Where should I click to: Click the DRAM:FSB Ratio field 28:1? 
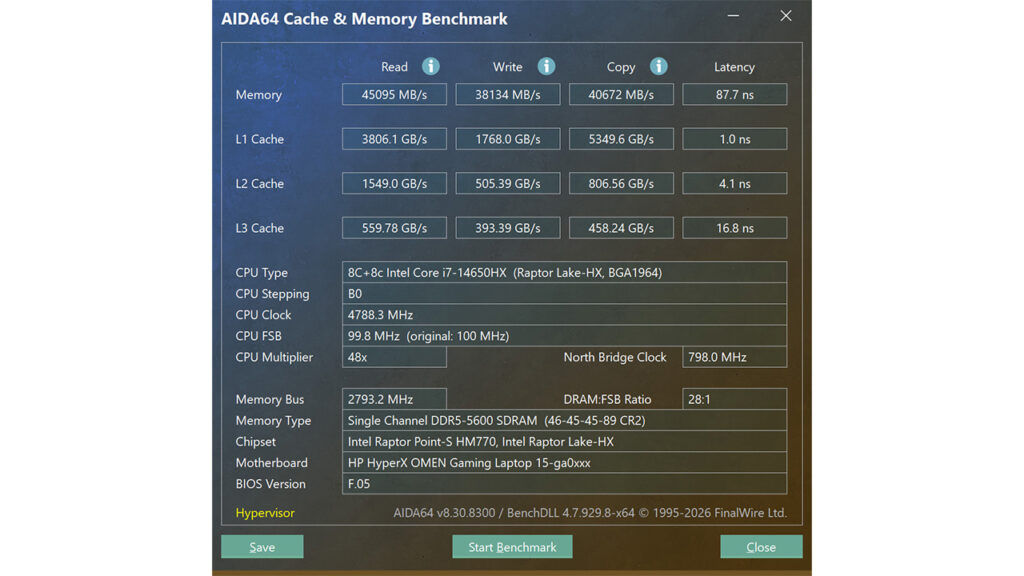735,399
